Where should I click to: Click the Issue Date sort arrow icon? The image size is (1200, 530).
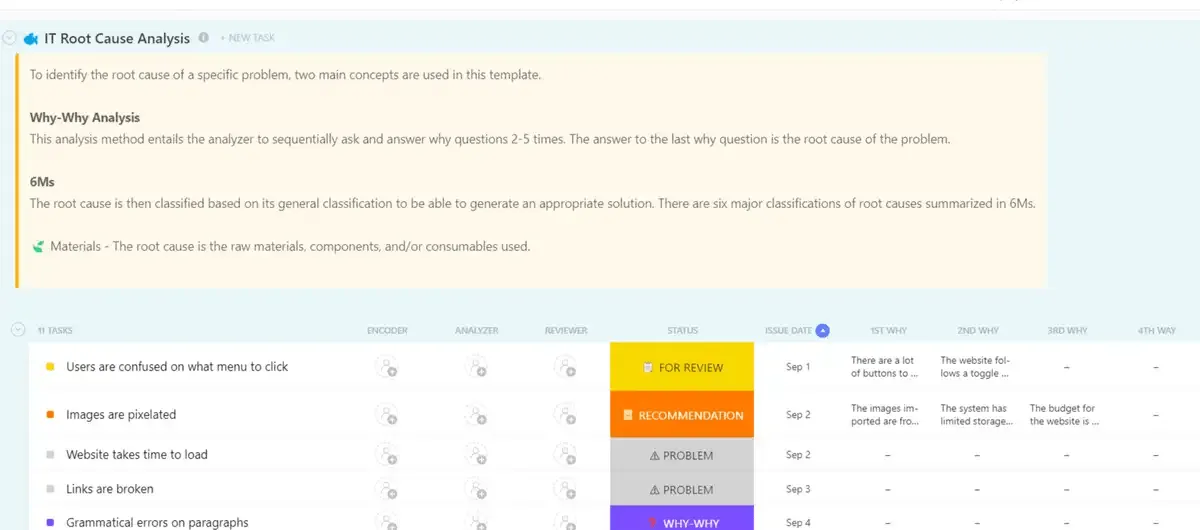click(x=822, y=330)
